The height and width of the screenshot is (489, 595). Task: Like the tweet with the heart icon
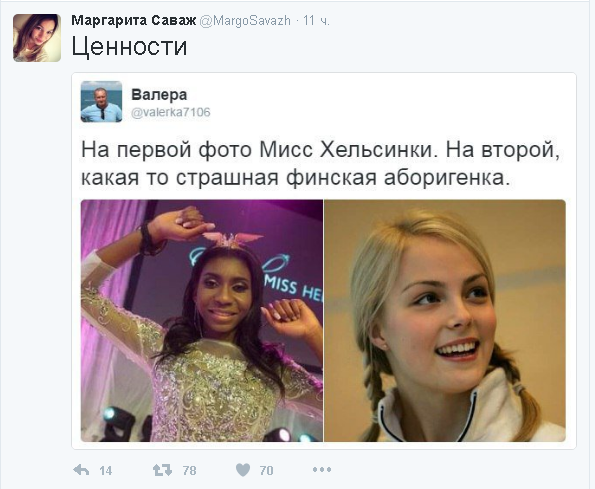pyautogui.click(x=243, y=470)
